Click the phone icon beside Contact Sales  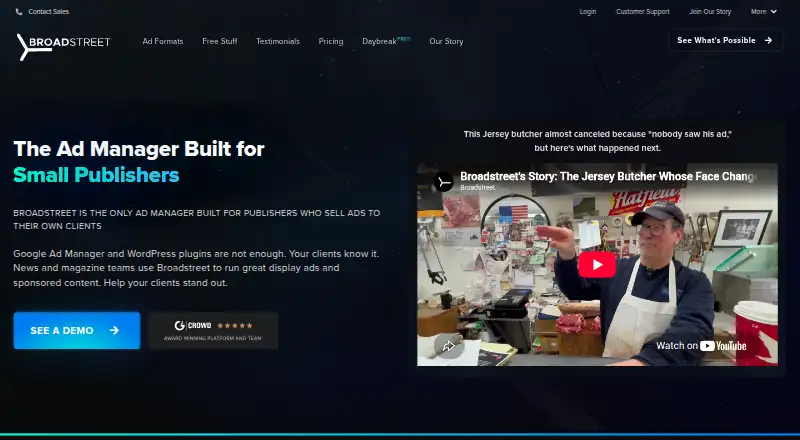point(19,12)
